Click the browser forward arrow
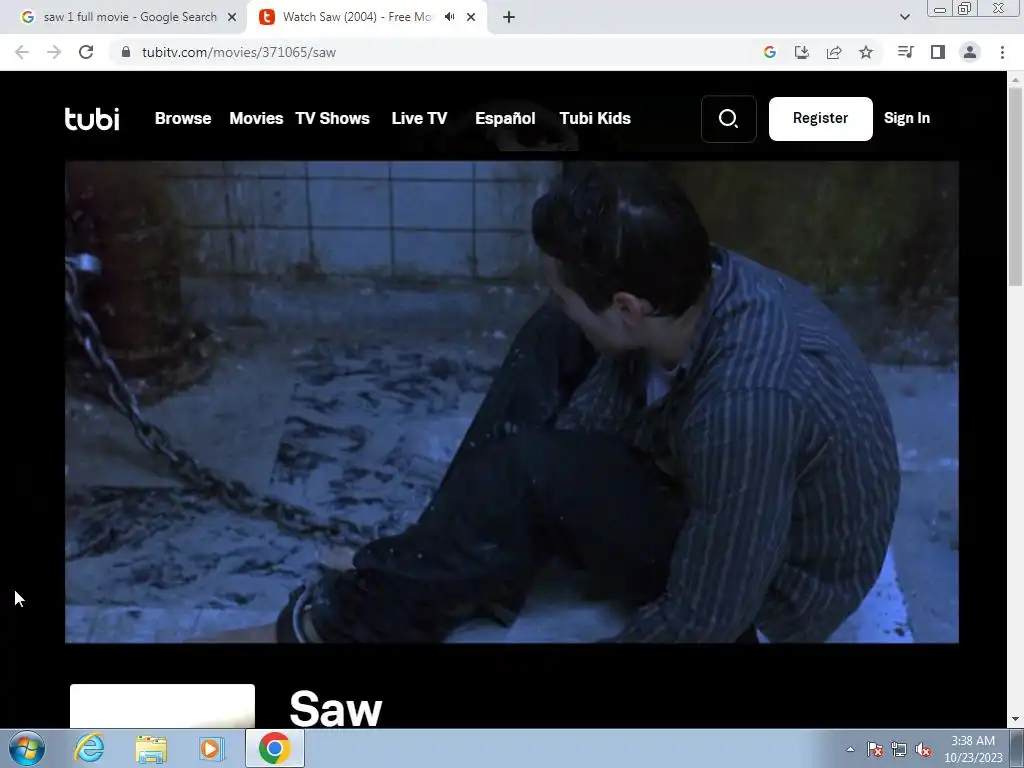1024x768 pixels. 54,52
